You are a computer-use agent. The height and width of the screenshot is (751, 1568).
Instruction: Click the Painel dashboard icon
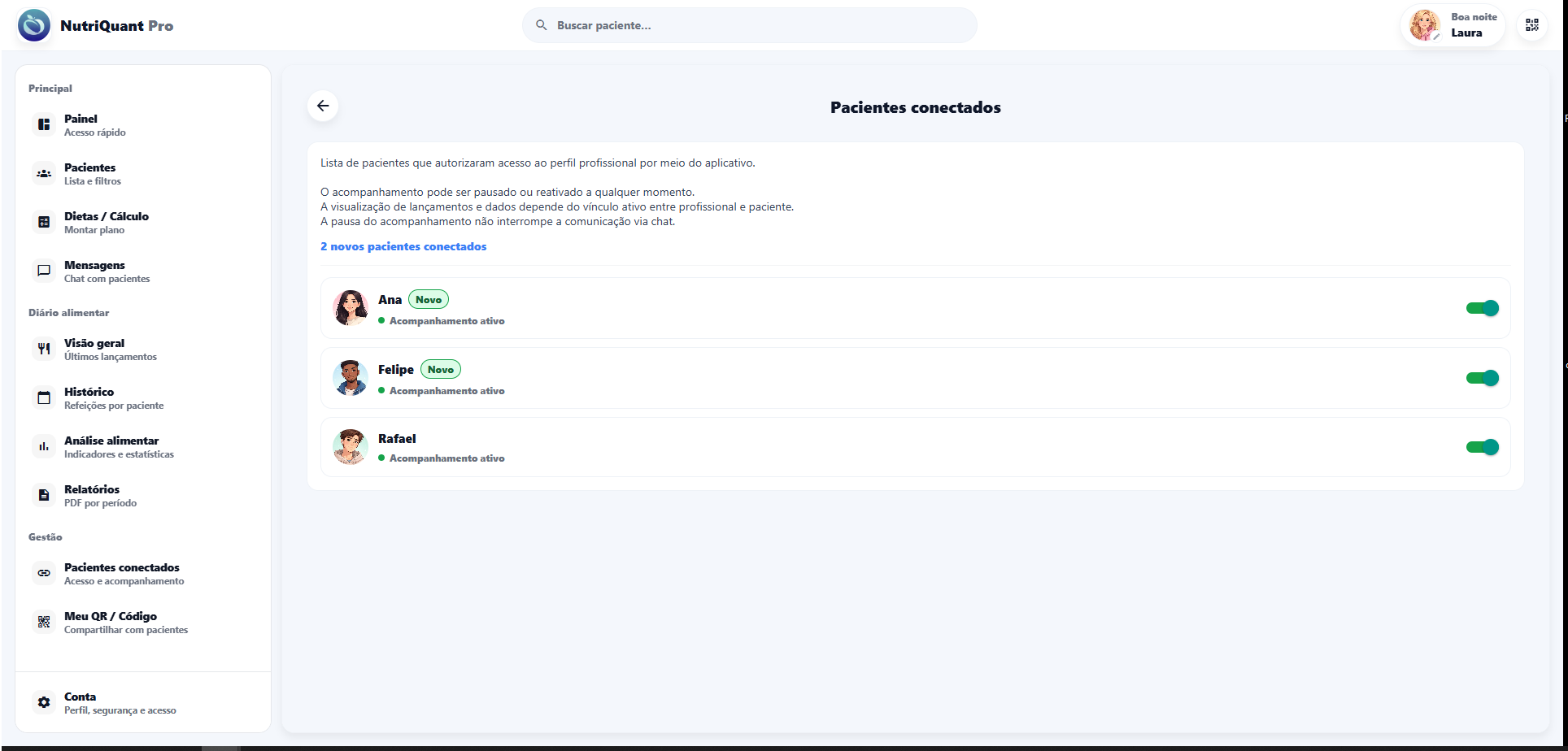(44, 124)
